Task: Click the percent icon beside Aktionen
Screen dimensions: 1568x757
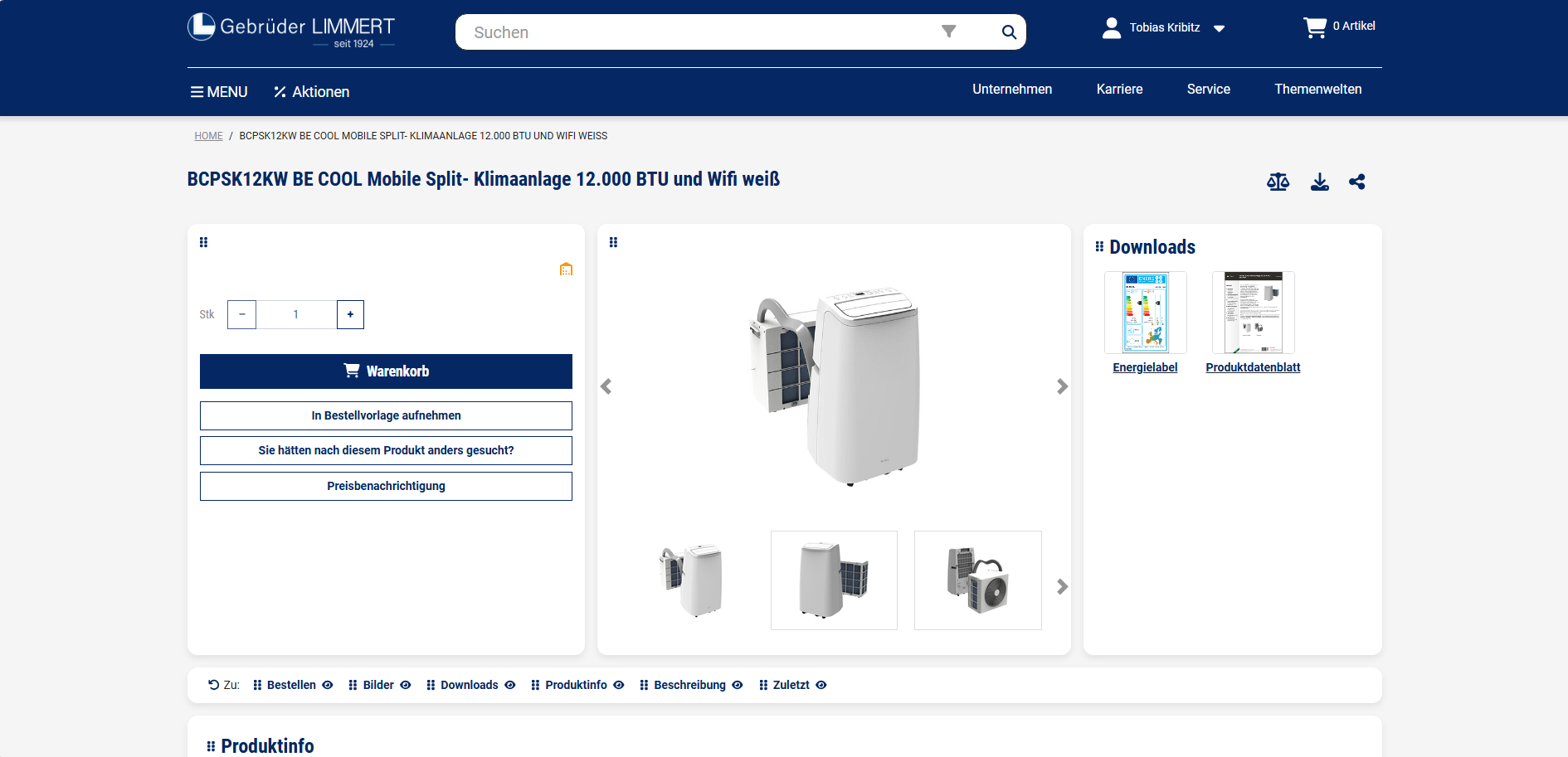Action: (280, 92)
